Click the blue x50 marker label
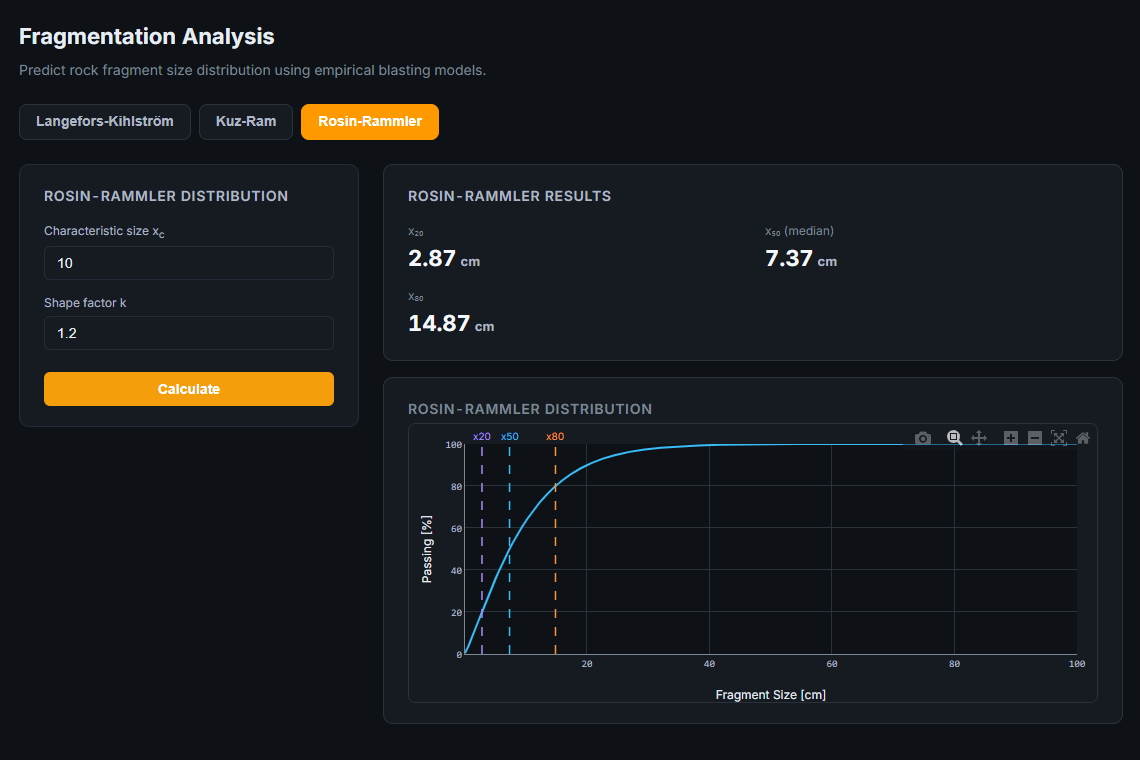1140x760 pixels. (510, 436)
